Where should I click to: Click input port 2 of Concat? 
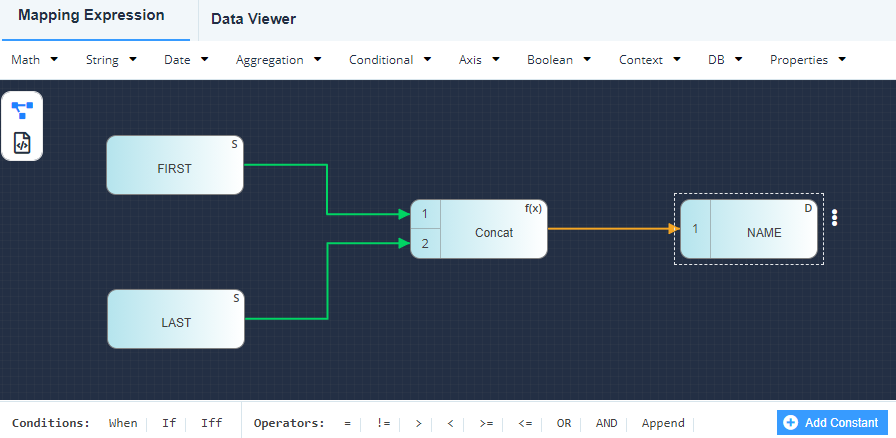(x=425, y=244)
